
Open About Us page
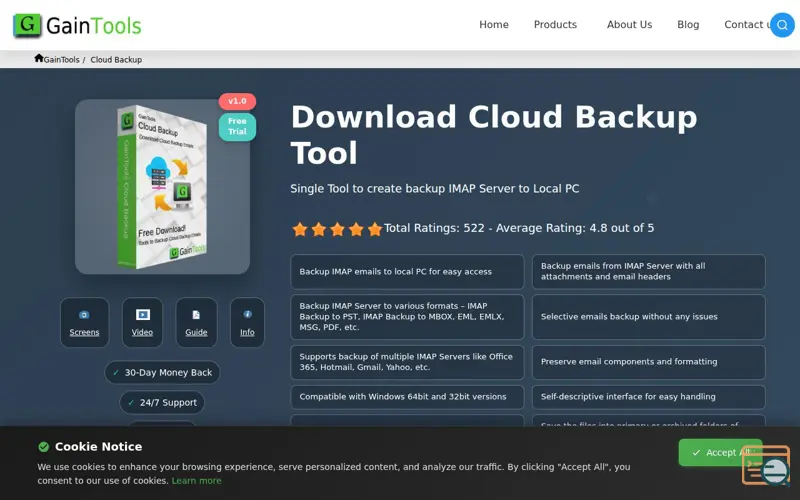click(629, 24)
